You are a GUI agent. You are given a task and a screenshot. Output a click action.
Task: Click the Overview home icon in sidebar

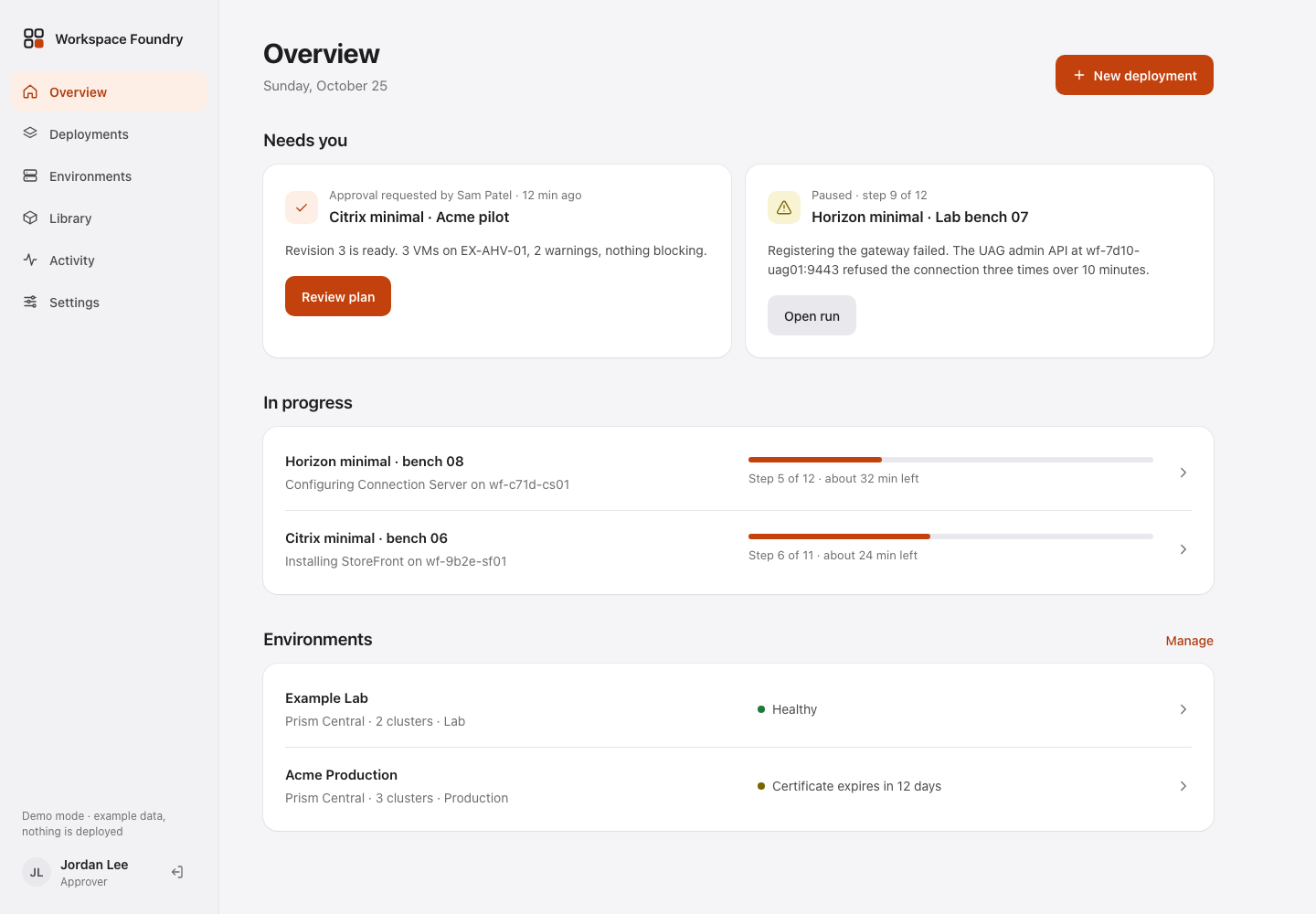tap(30, 92)
